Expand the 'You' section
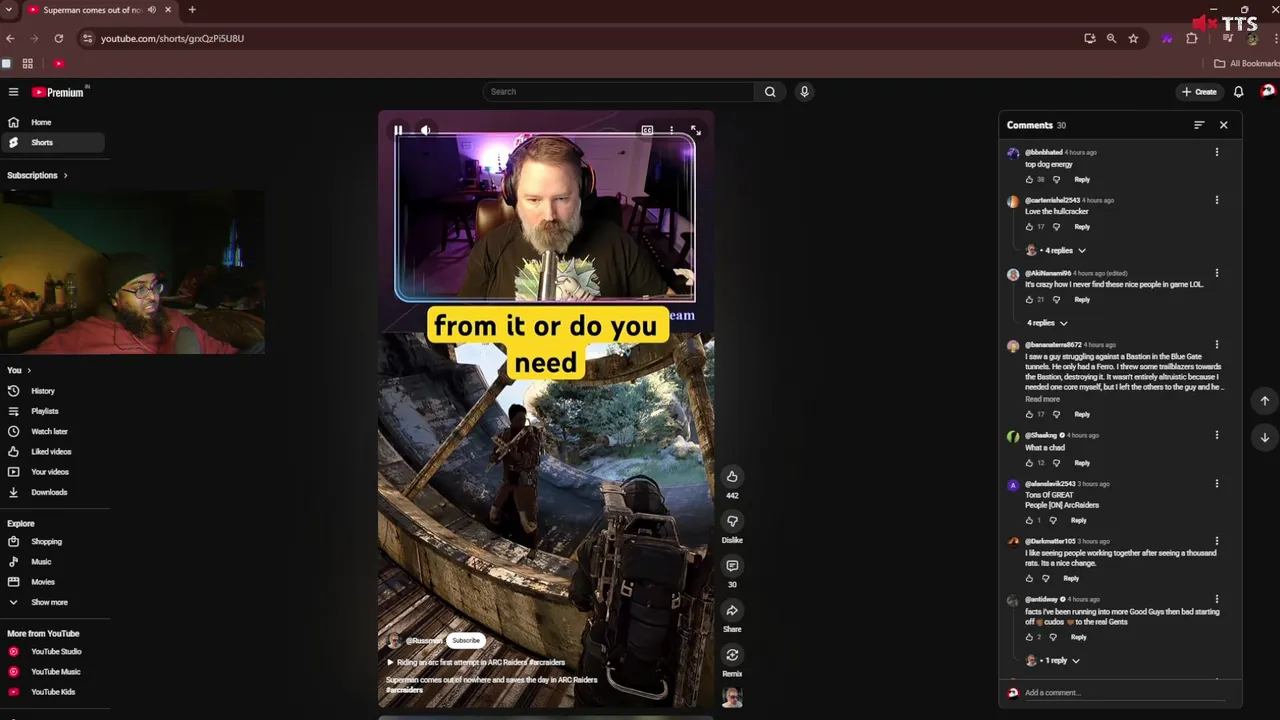The image size is (1280, 720). pos(19,370)
